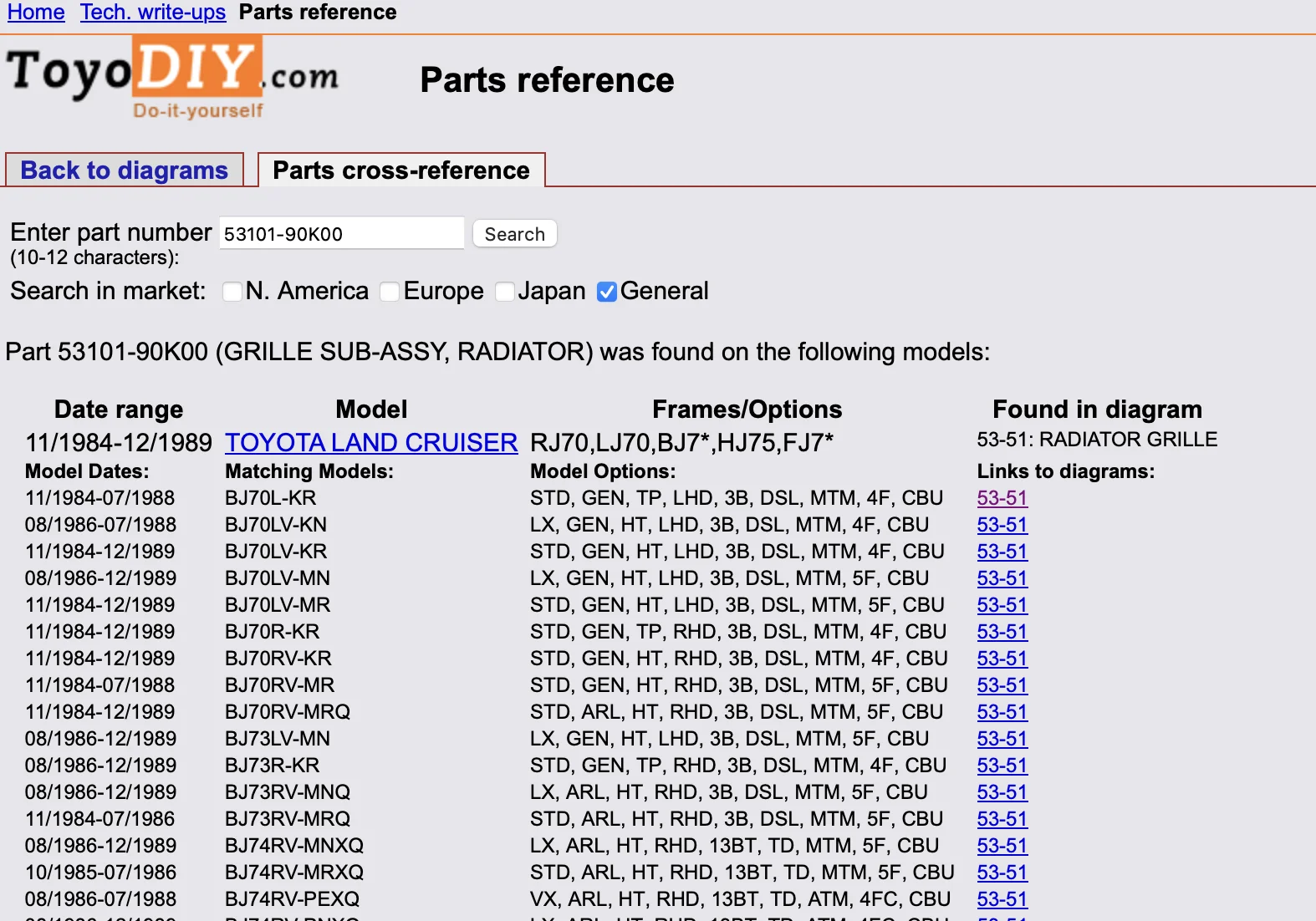Open 53-51 diagram link for BJ70RV-MRQ

pyautogui.click(x=1002, y=712)
